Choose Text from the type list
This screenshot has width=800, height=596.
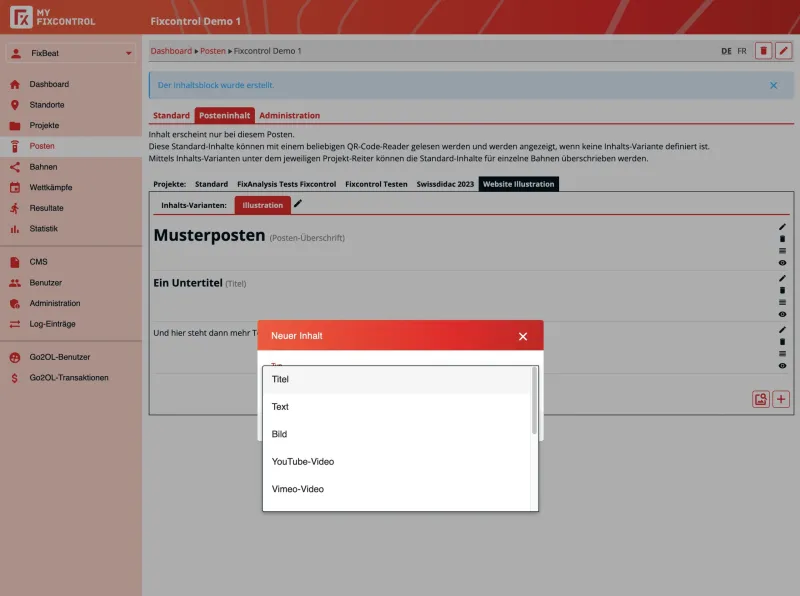click(396, 407)
